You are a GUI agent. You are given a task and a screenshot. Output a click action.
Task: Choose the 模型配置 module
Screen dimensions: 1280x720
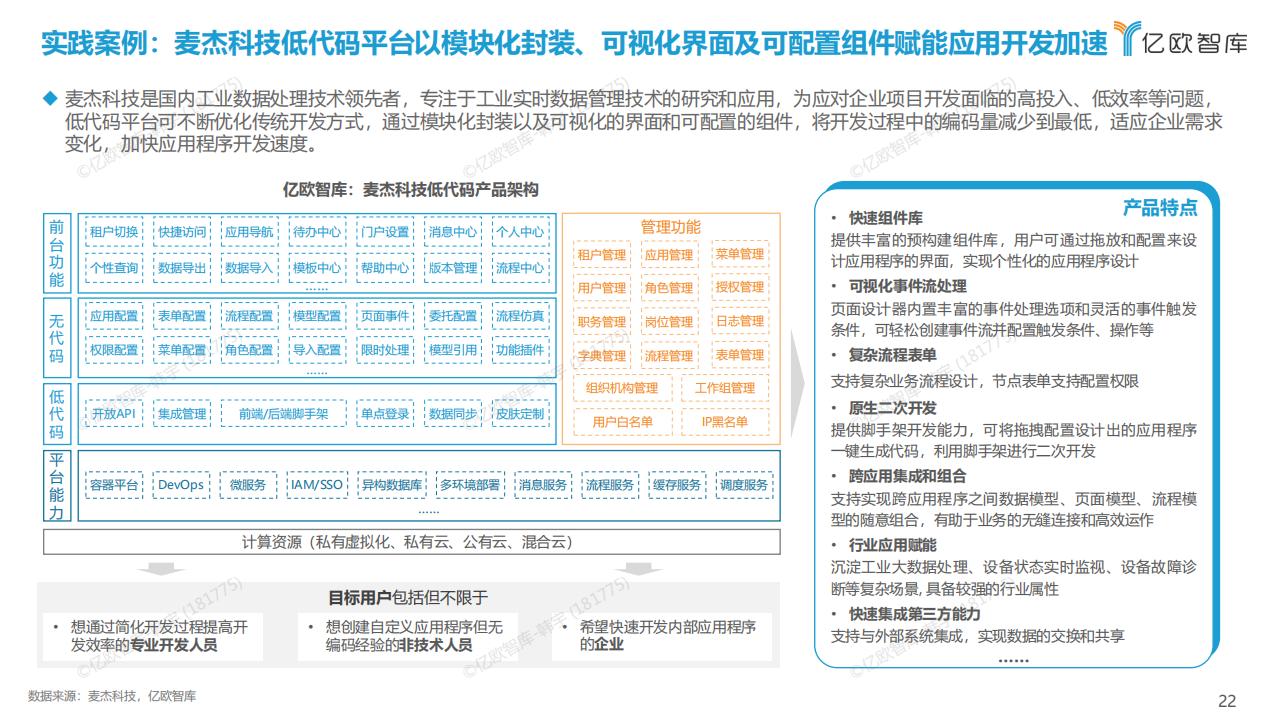coord(317,316)
